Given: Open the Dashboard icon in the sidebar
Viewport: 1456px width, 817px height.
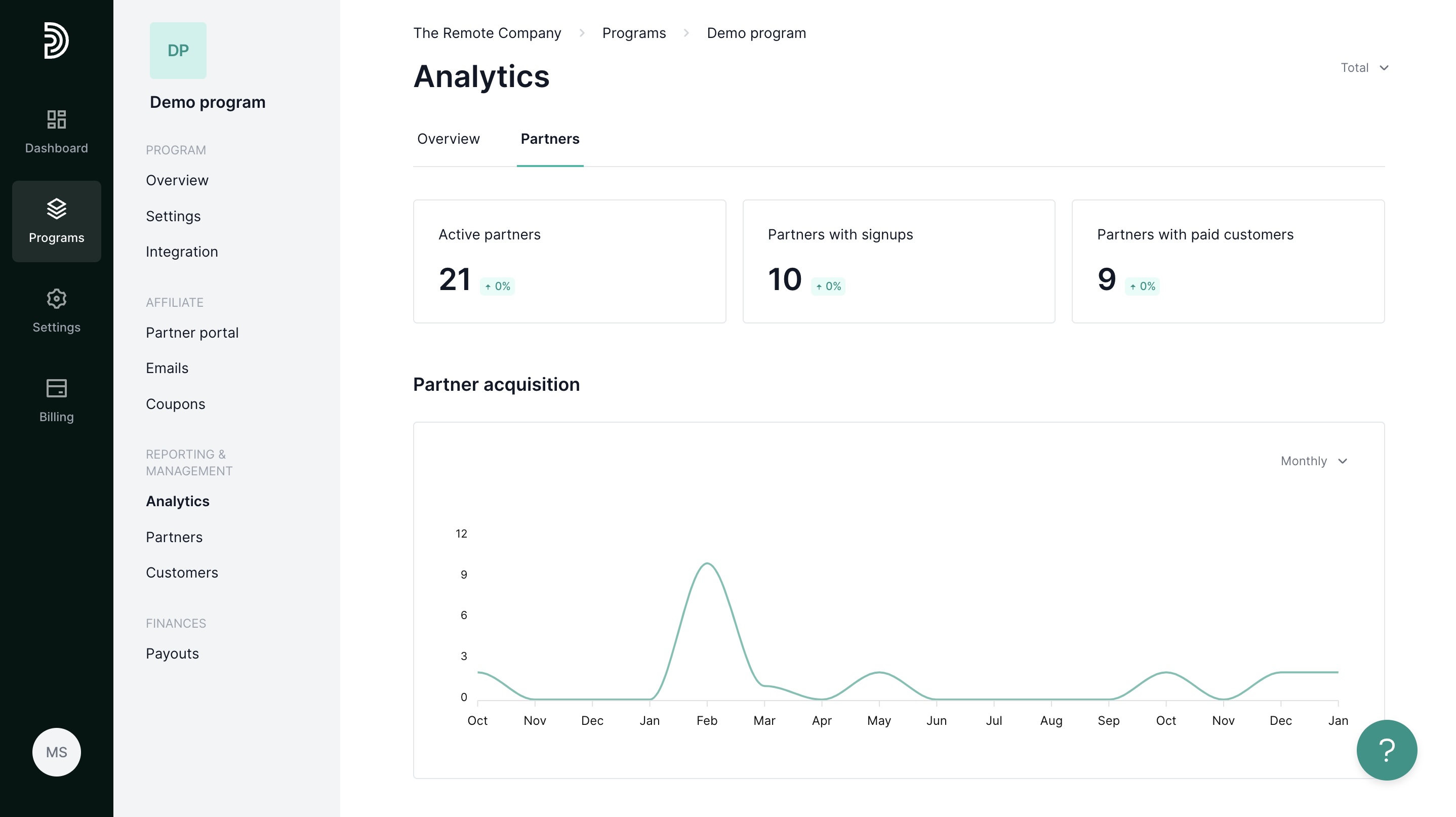Looking at the screenshot, I should [x=57, y=119].
